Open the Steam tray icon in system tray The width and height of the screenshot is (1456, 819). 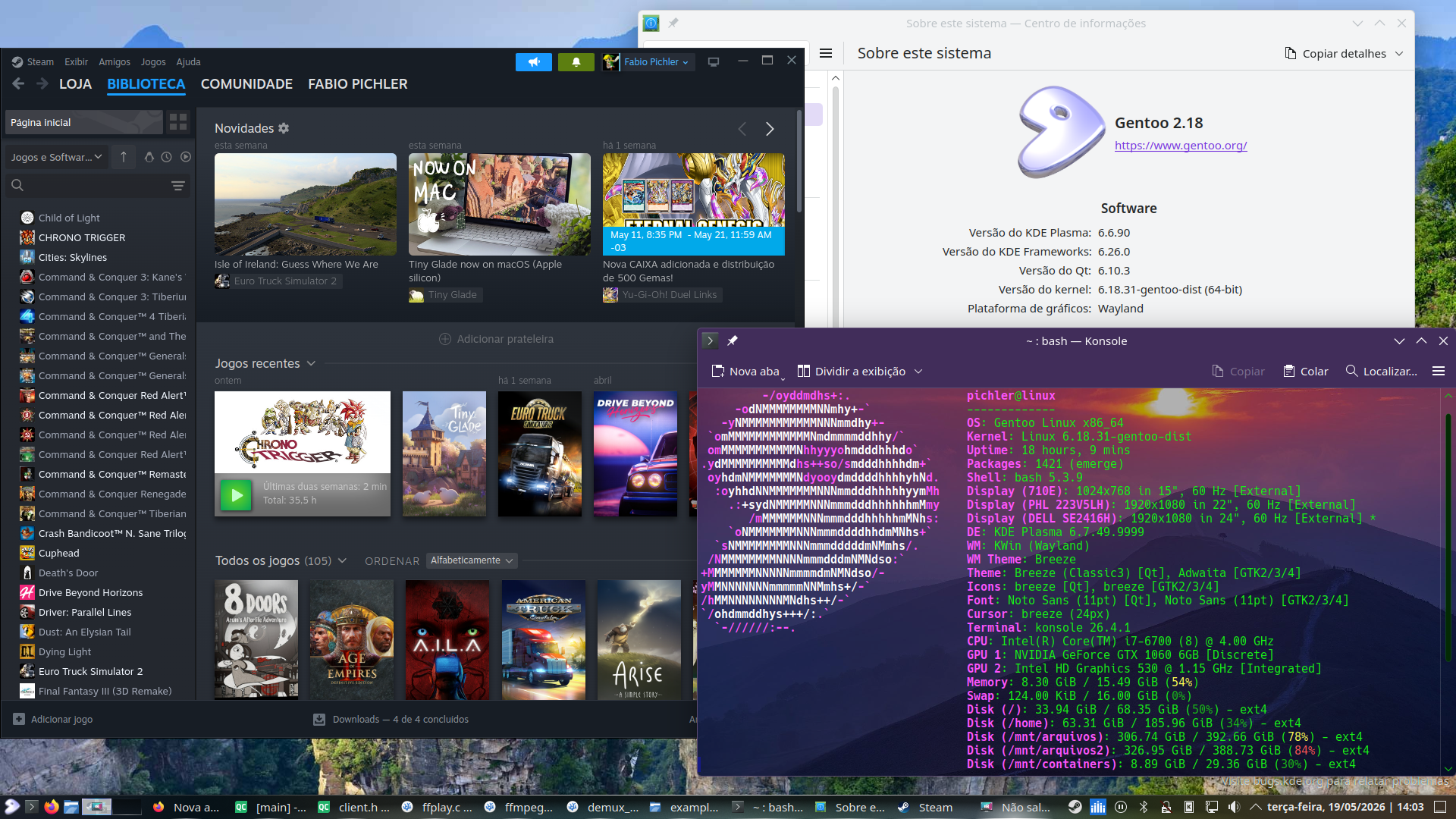(1075, 807)
